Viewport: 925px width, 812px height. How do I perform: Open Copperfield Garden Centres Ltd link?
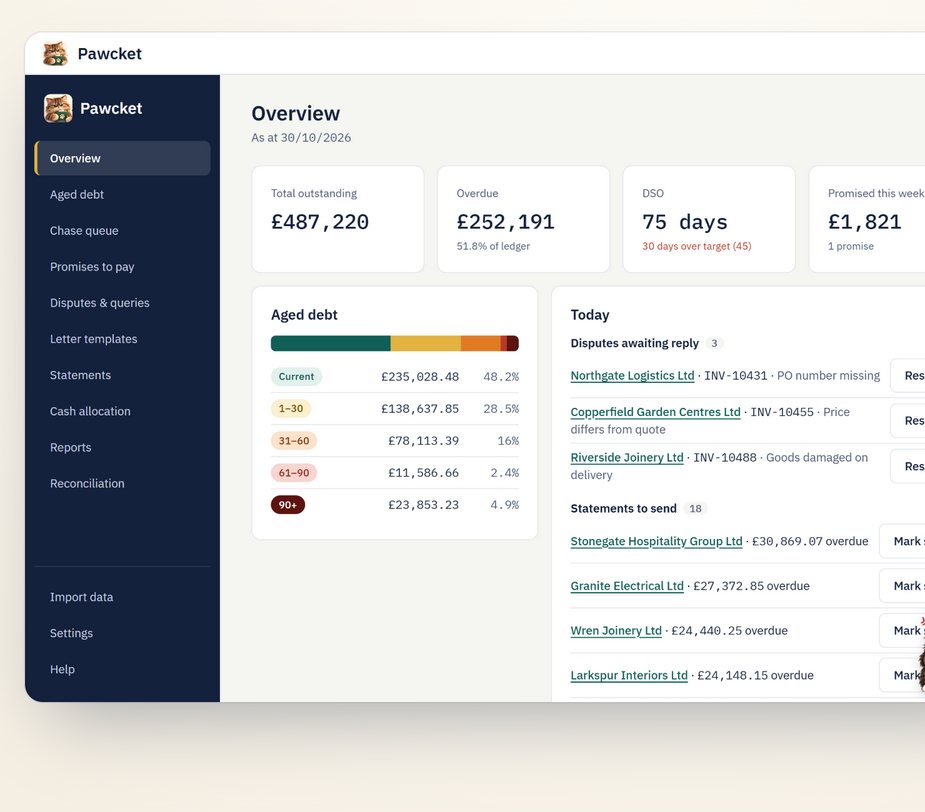point(655,412)
